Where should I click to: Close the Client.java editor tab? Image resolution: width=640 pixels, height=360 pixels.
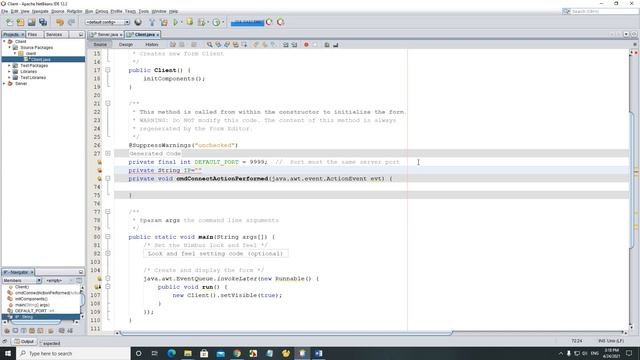tap(158, 35)
